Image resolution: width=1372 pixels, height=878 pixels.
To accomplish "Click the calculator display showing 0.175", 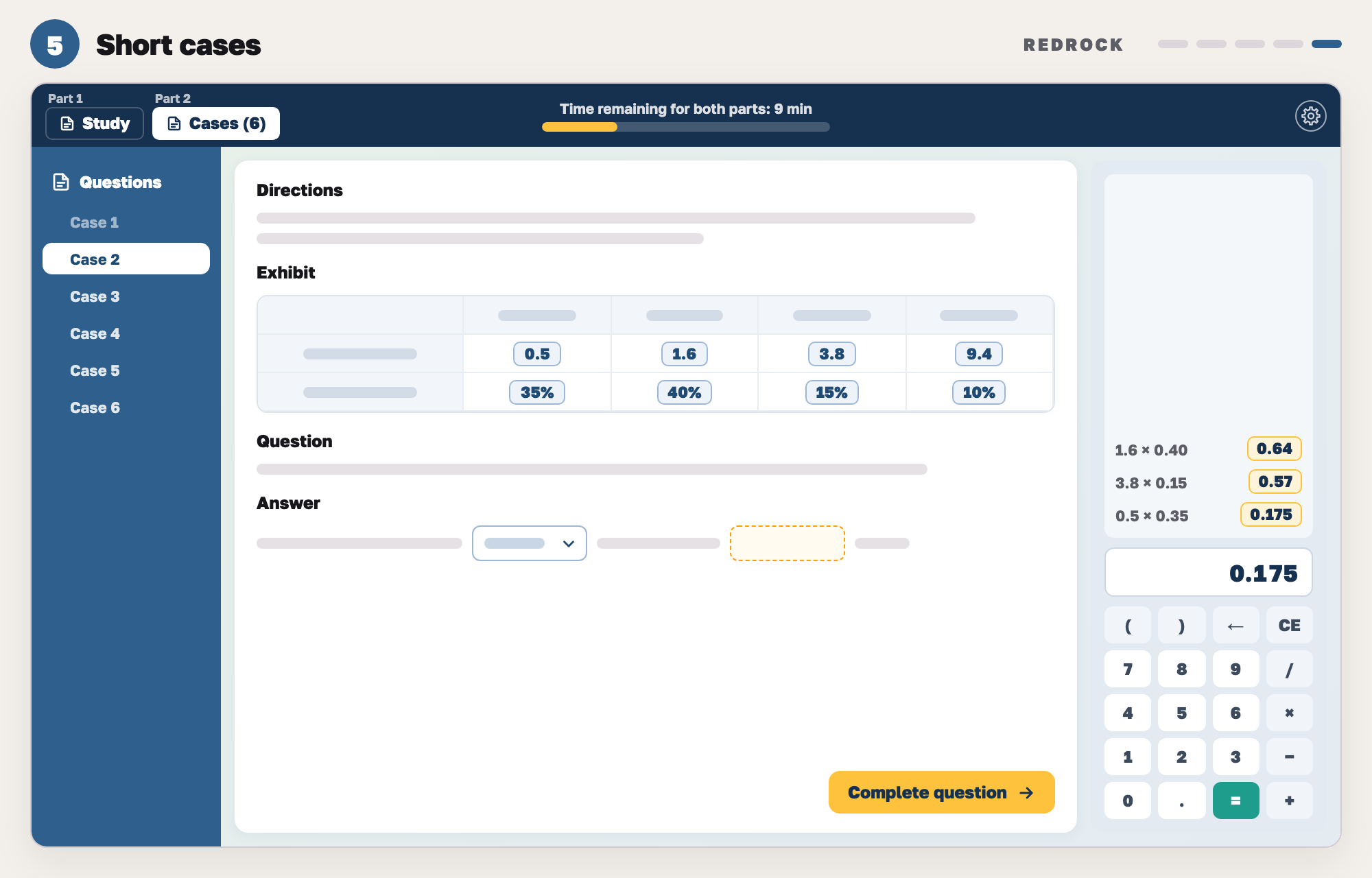I will (1208, 573).
